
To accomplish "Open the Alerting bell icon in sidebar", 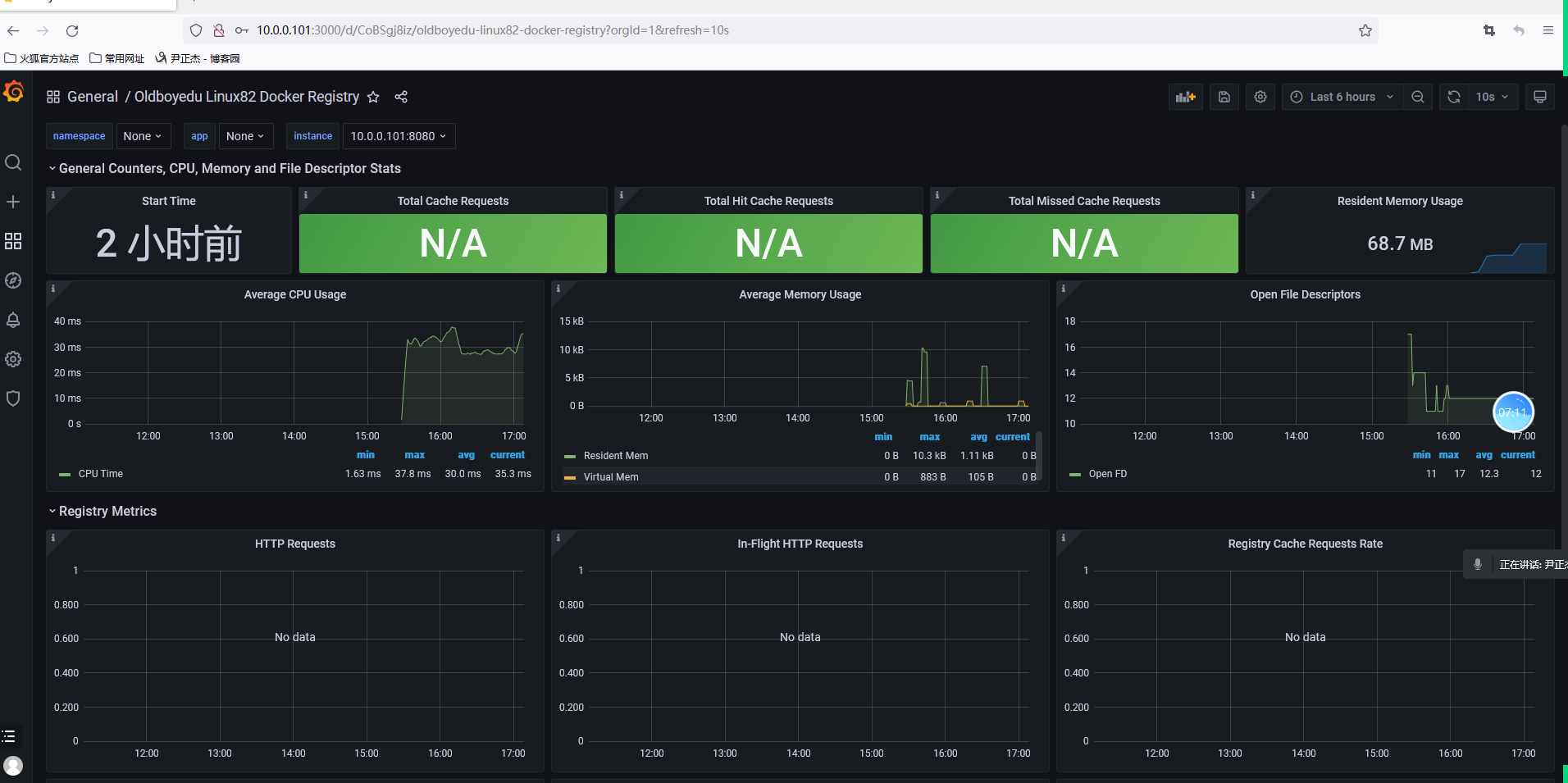I will coord(13,320).
